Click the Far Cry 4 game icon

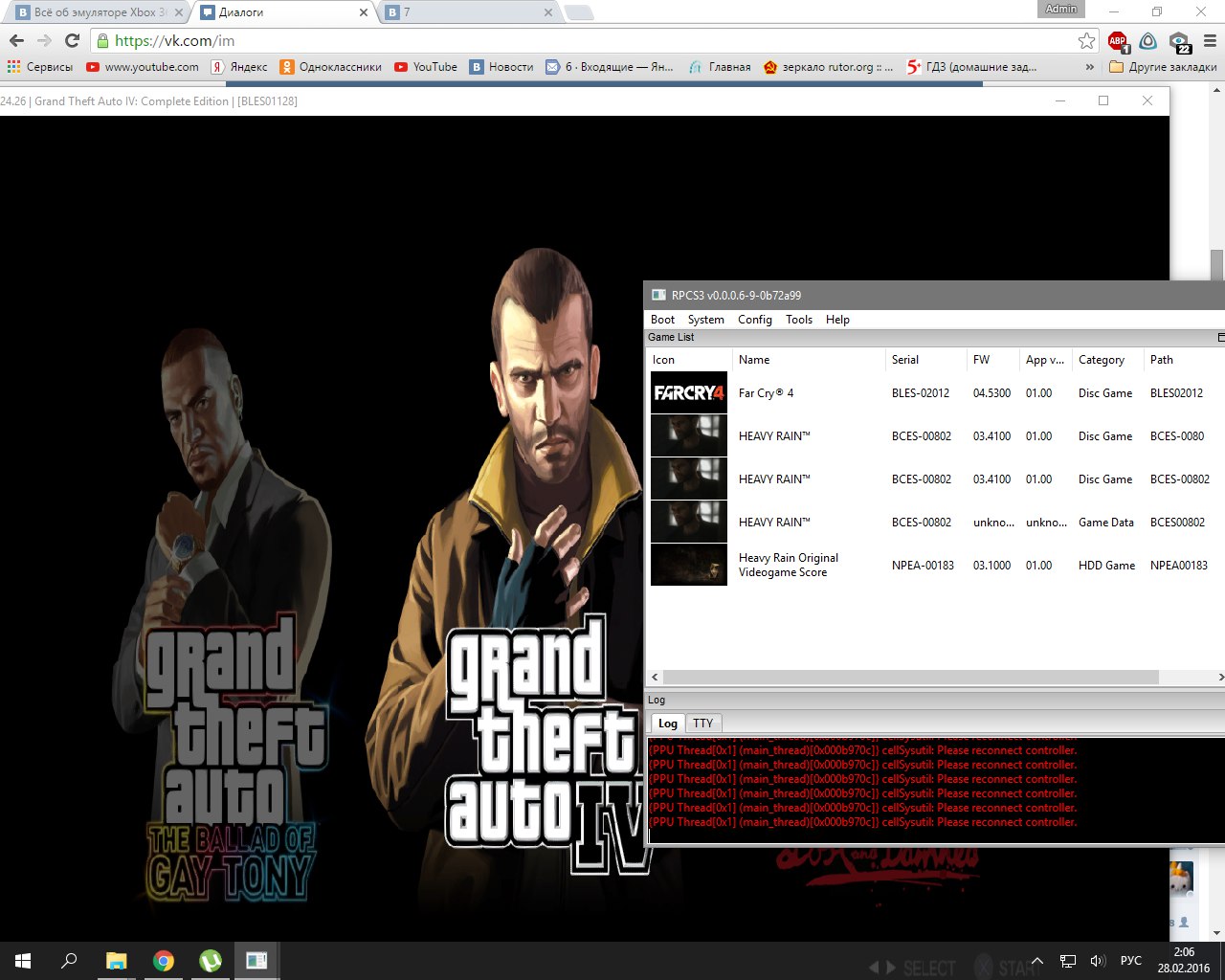click(x=689, y=392)
